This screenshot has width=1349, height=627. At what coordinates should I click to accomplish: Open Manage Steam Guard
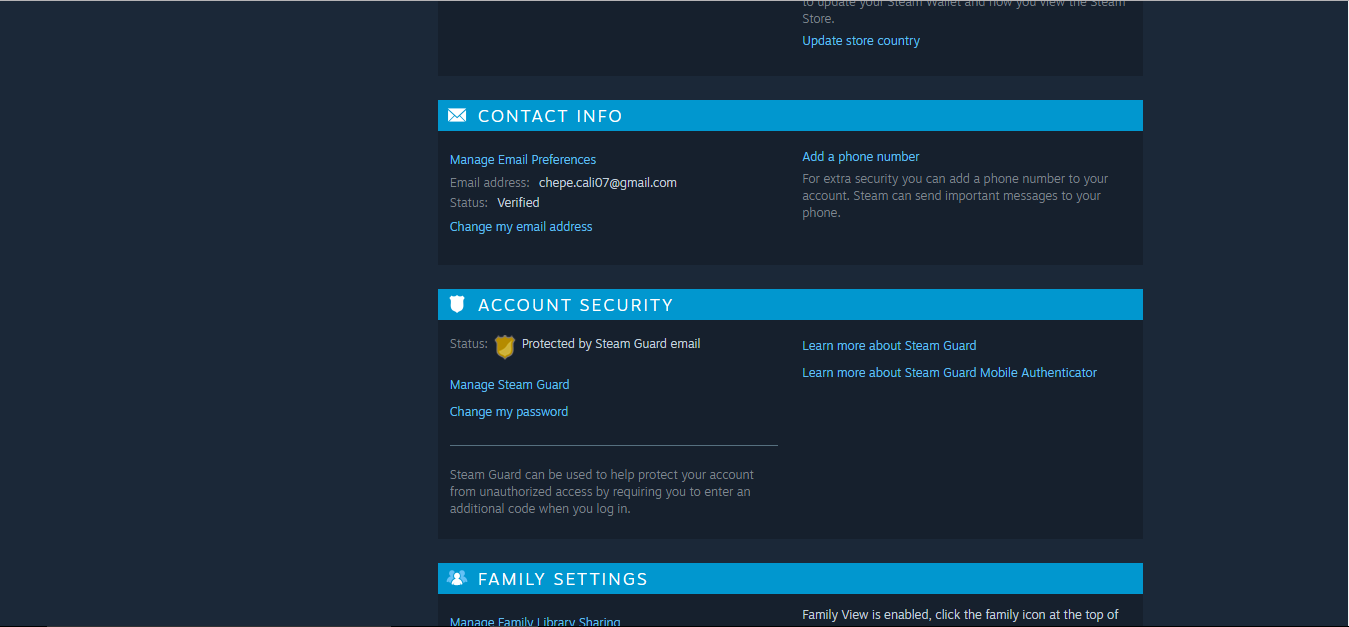(x=509, y=384)
